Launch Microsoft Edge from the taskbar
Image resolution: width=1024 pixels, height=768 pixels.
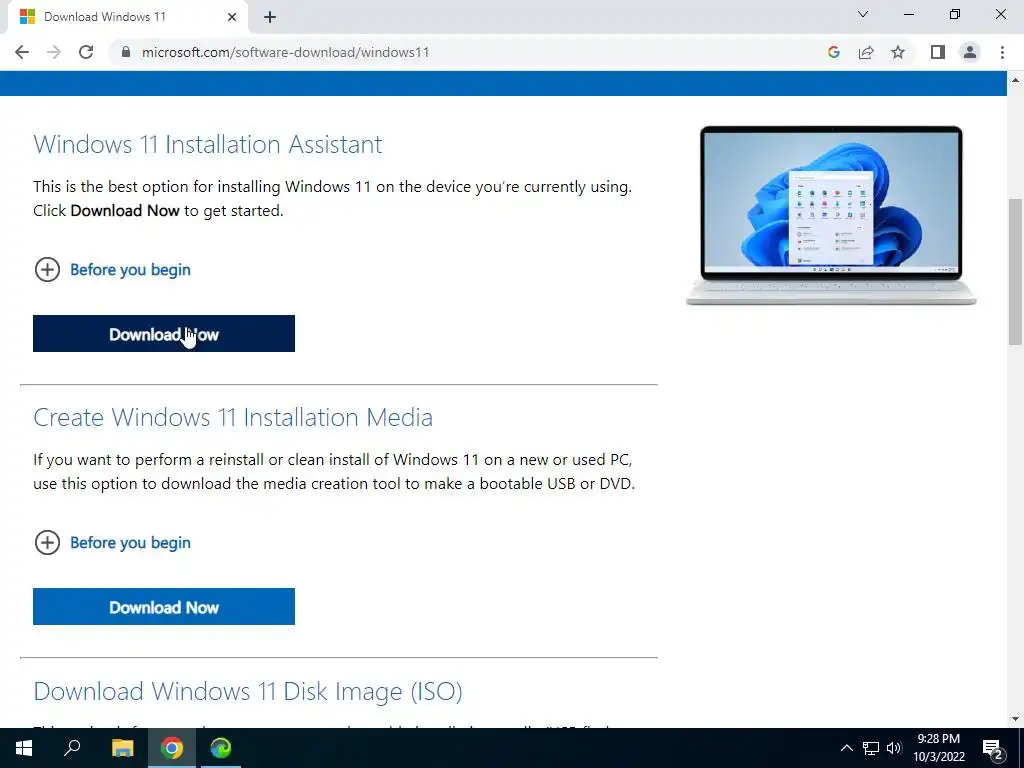(x=221, y=748)
